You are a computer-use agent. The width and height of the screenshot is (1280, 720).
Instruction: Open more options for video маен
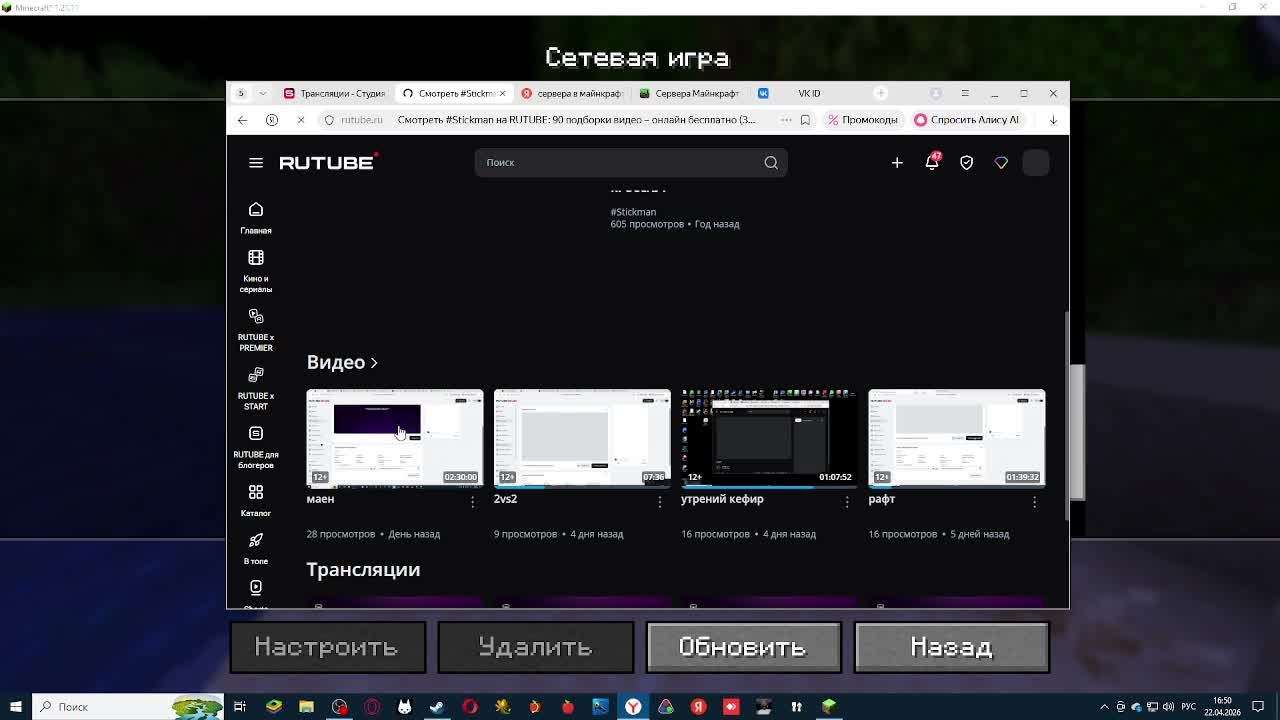pos(473,502)
